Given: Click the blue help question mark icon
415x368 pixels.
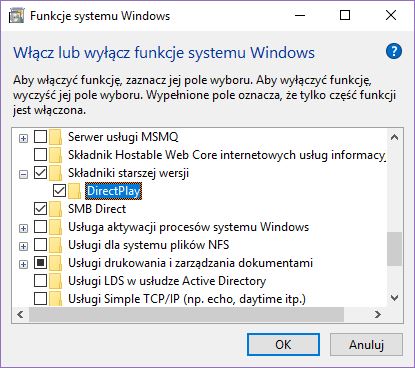Looking at the screenshot, I should [394, 51].
